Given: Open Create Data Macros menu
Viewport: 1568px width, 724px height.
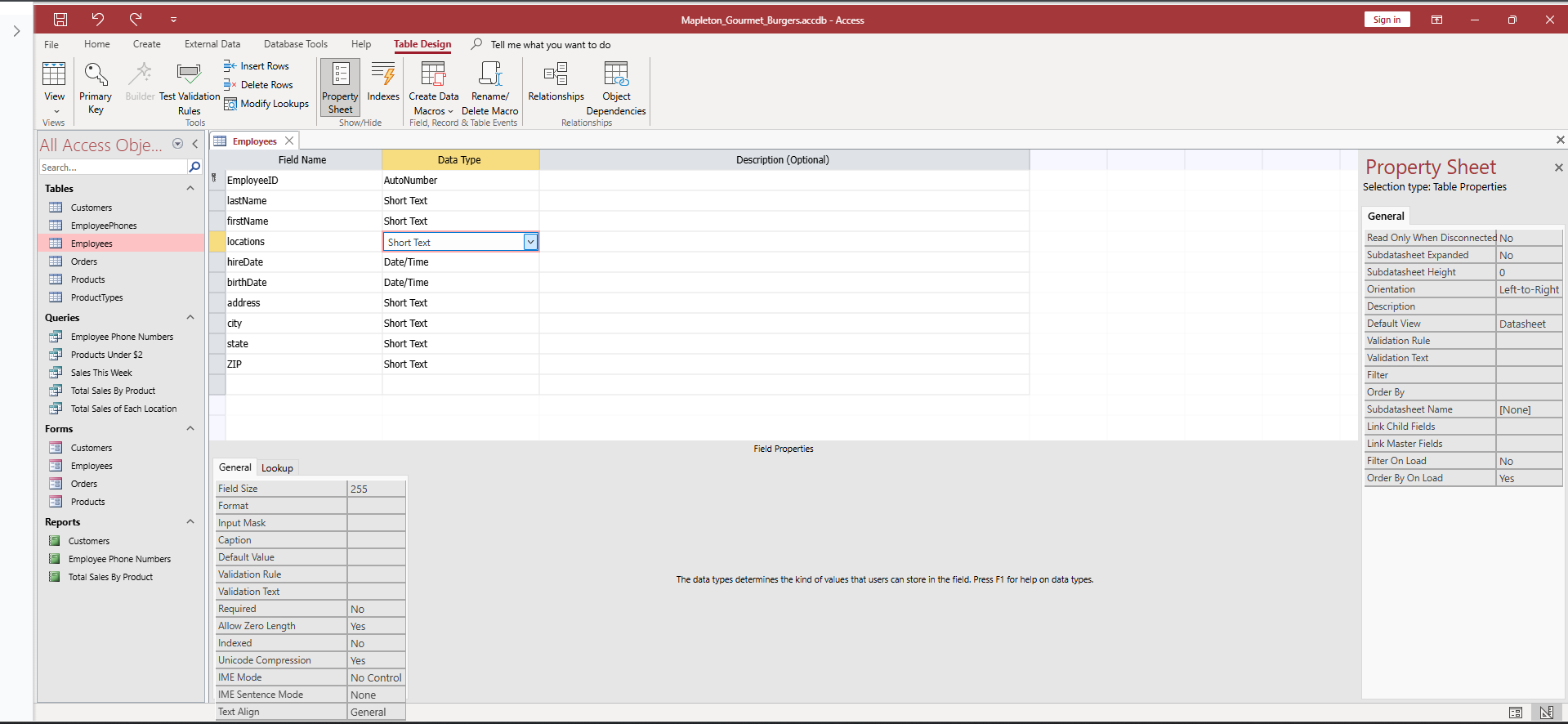Looking at the screenshot, I should [434, 88].
